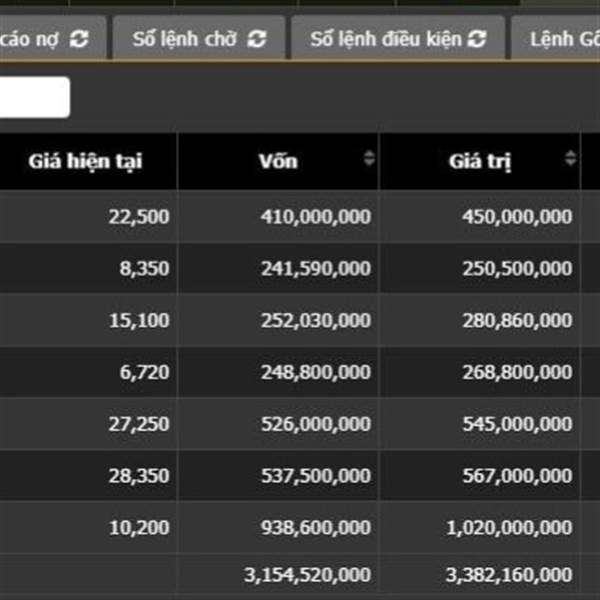Sort by Giá trị column arrows
Viewport: 600px width, 600px height.
tap(570, 158)
